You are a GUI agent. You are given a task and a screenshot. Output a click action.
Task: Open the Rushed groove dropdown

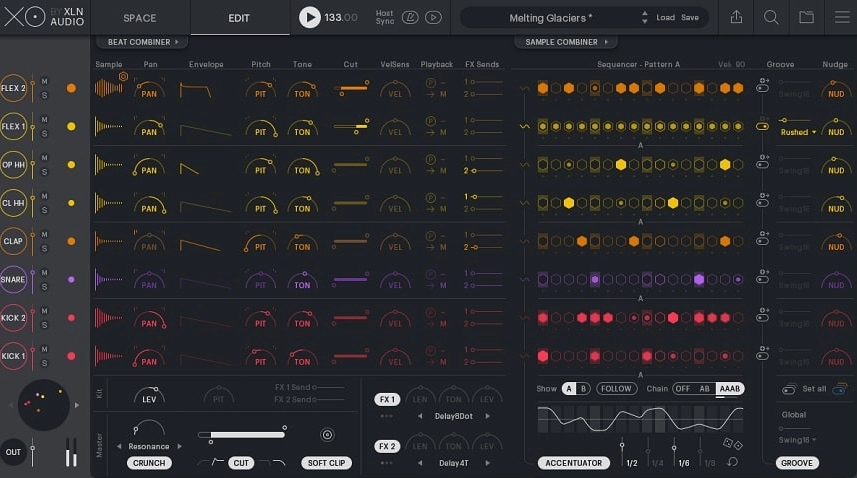pos(798,132)
